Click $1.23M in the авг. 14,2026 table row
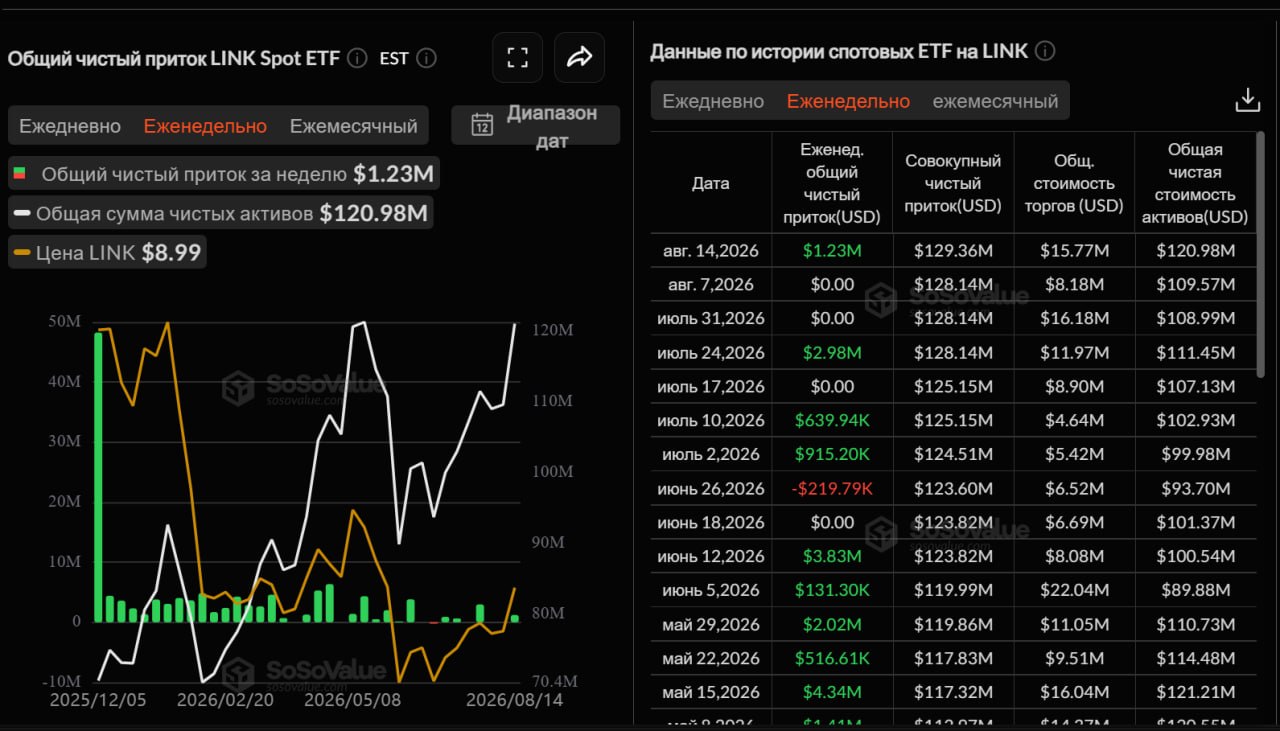This screenshot has height=731, width=1280. click(x=832, y=251)
